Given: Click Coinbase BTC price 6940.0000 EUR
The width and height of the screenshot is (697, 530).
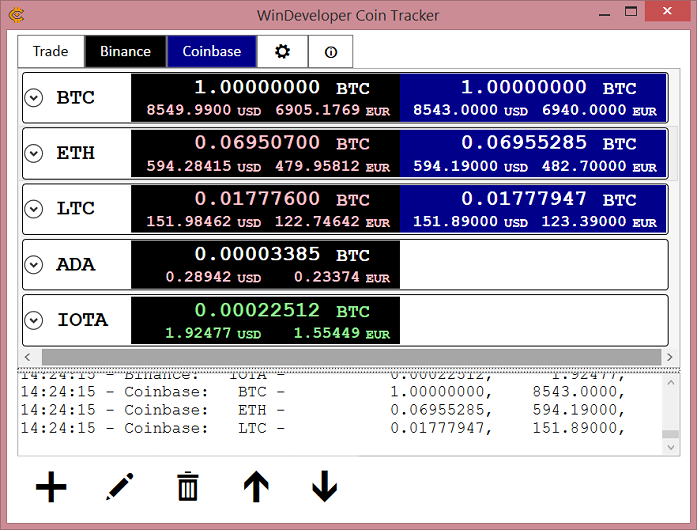Looking at the screenshot, I should point(599,110).
